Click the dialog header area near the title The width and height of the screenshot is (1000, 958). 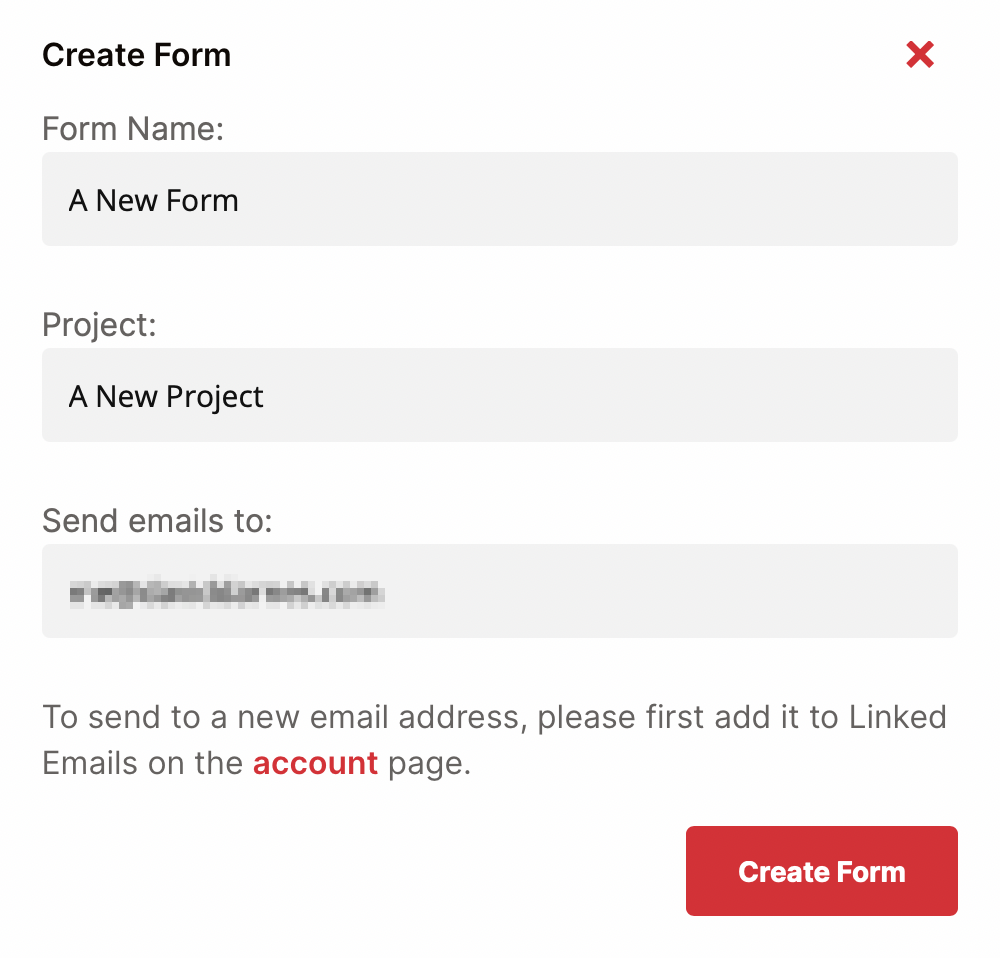(x=500, y=55)
